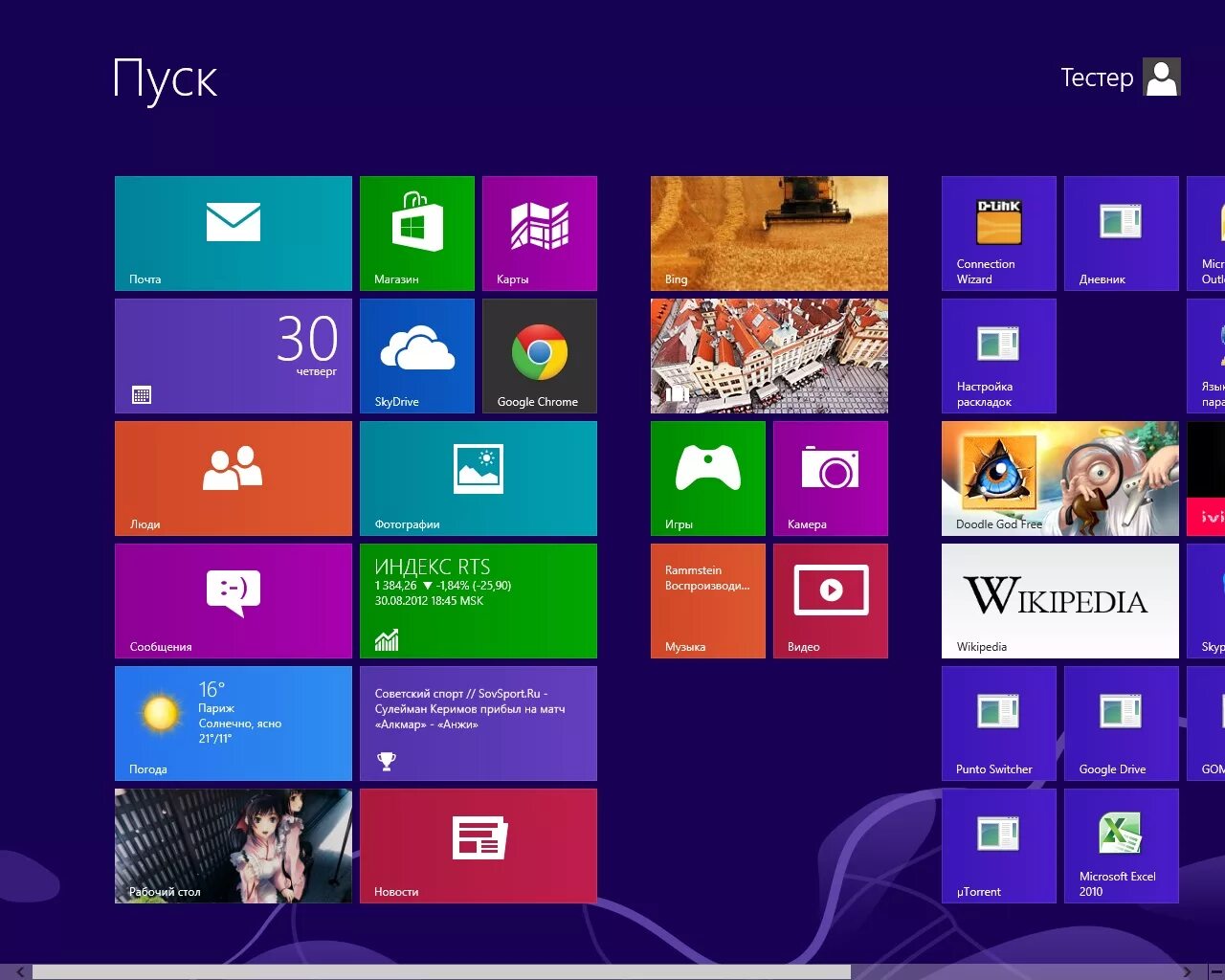Screen dimensions: 1225x980
Task: Launch the Игры games tile
Action: point(708,479)
